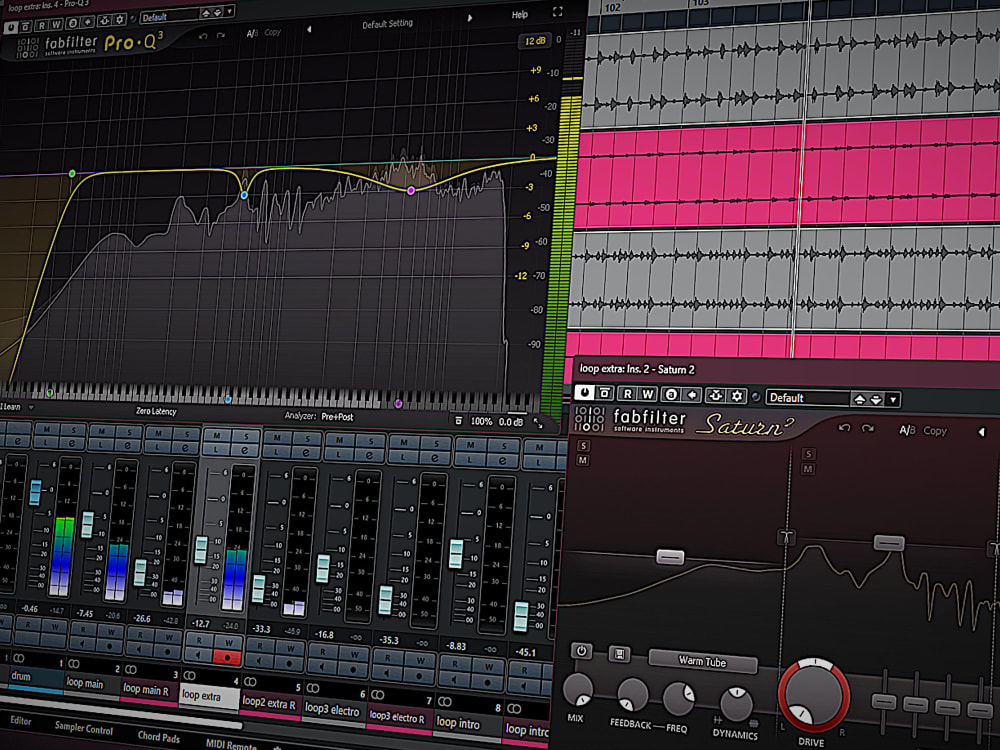Click the Saturn 2 DYNAMICS knob
The width and height of the screenshot is (1000, 750).
[736, 703]
